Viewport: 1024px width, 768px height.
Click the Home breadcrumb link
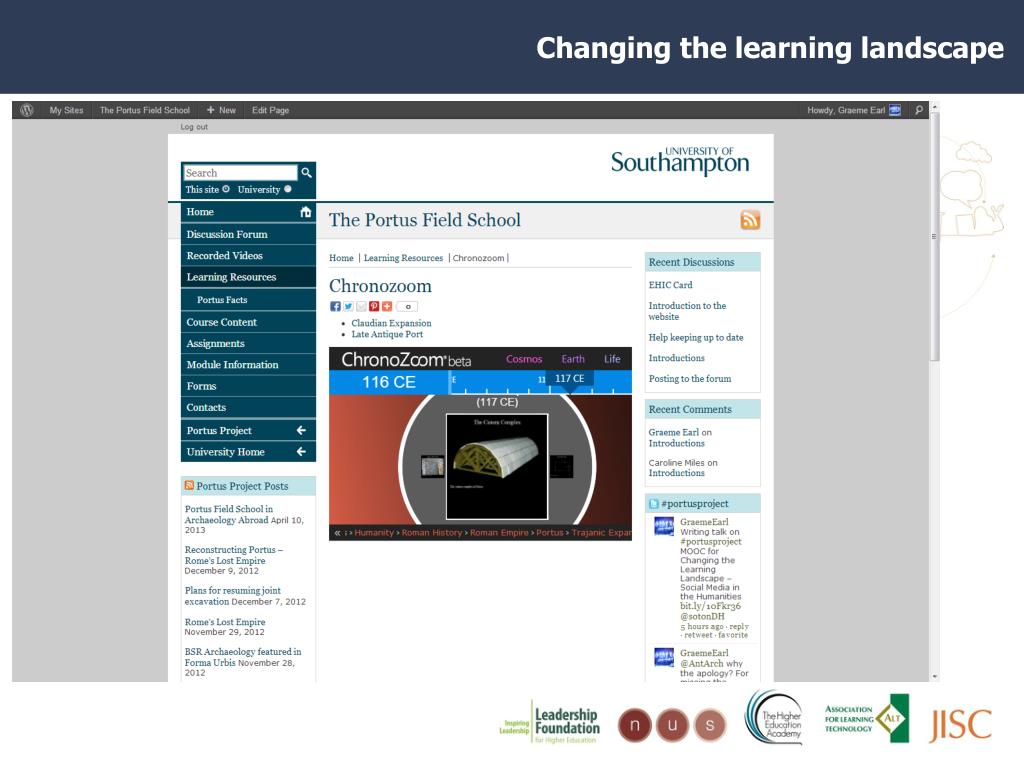click(341, 258)
